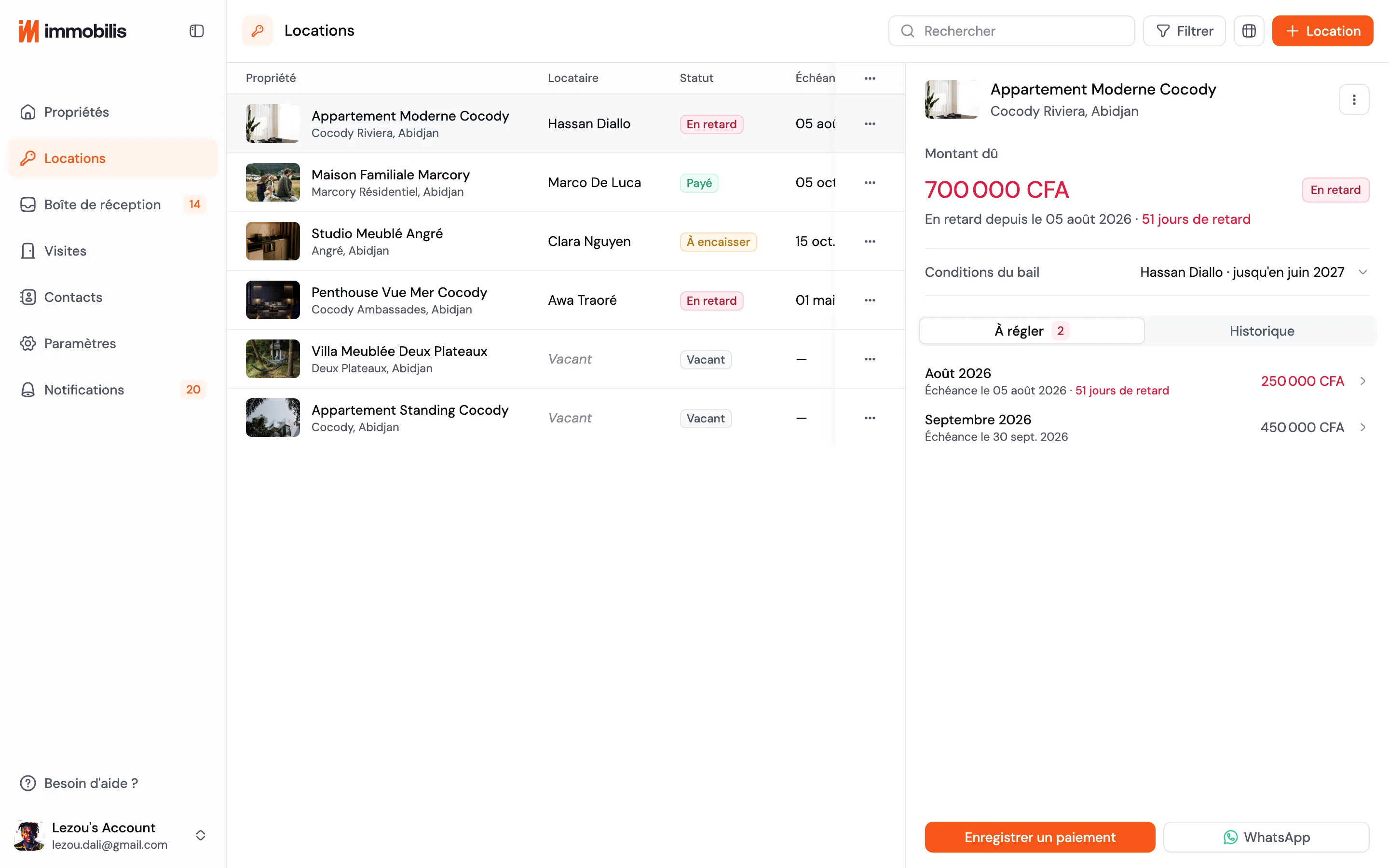Click the À encaisser status badge

[x=718, y=242]
